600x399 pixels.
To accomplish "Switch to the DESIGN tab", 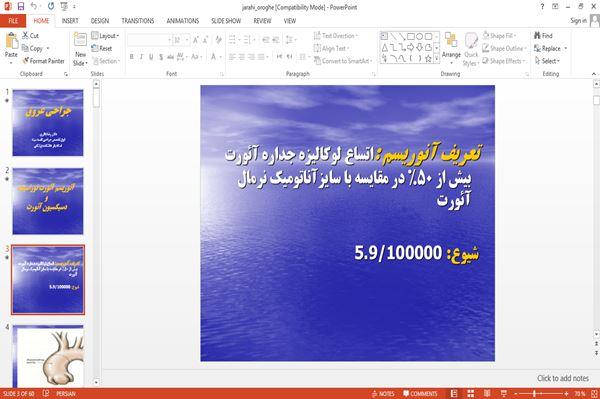I will tap(100, 21).
